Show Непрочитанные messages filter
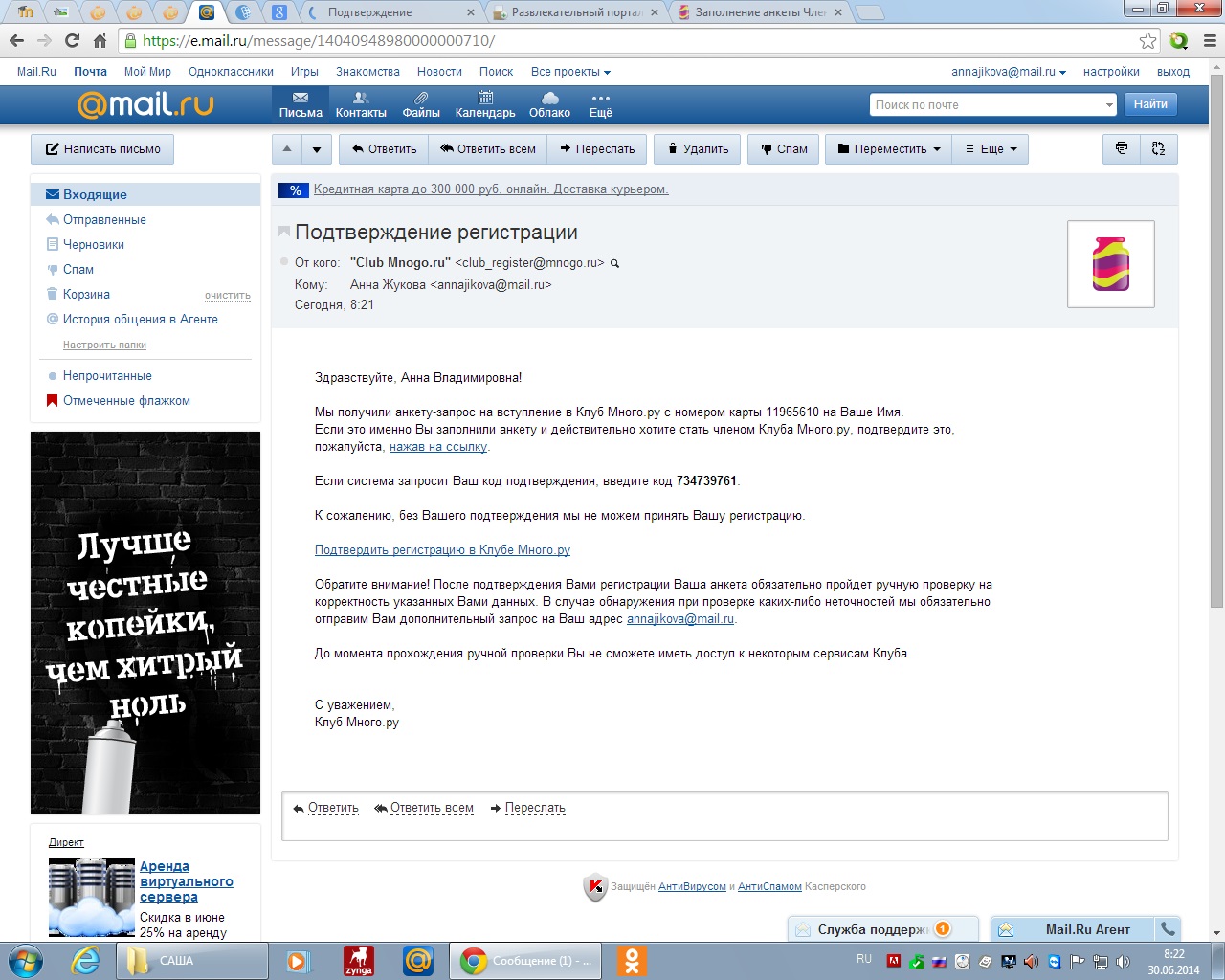The height and width of the screenshot is (980, 1225). tap(107, 376)
